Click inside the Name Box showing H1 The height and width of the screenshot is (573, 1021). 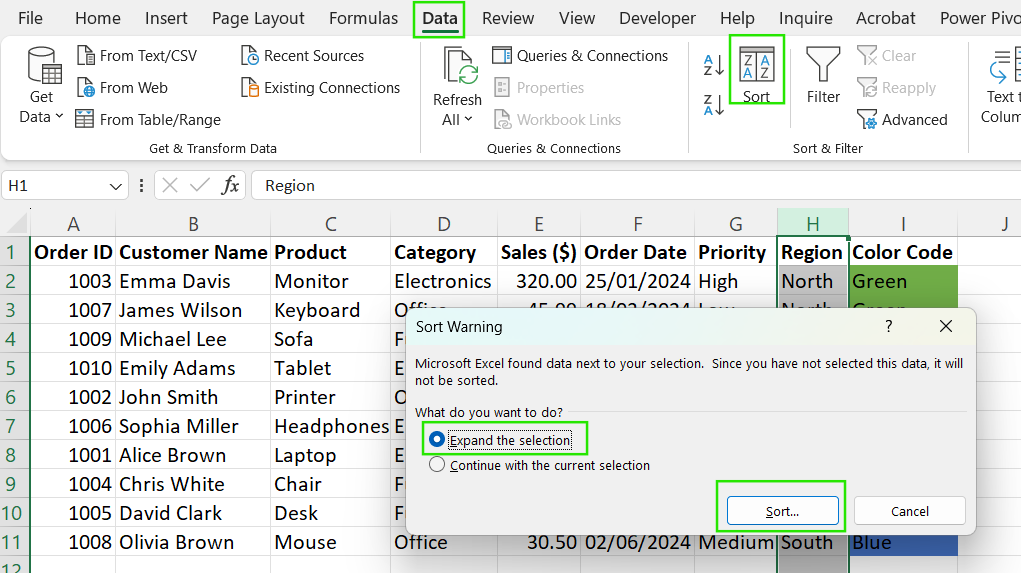[55, 186]
